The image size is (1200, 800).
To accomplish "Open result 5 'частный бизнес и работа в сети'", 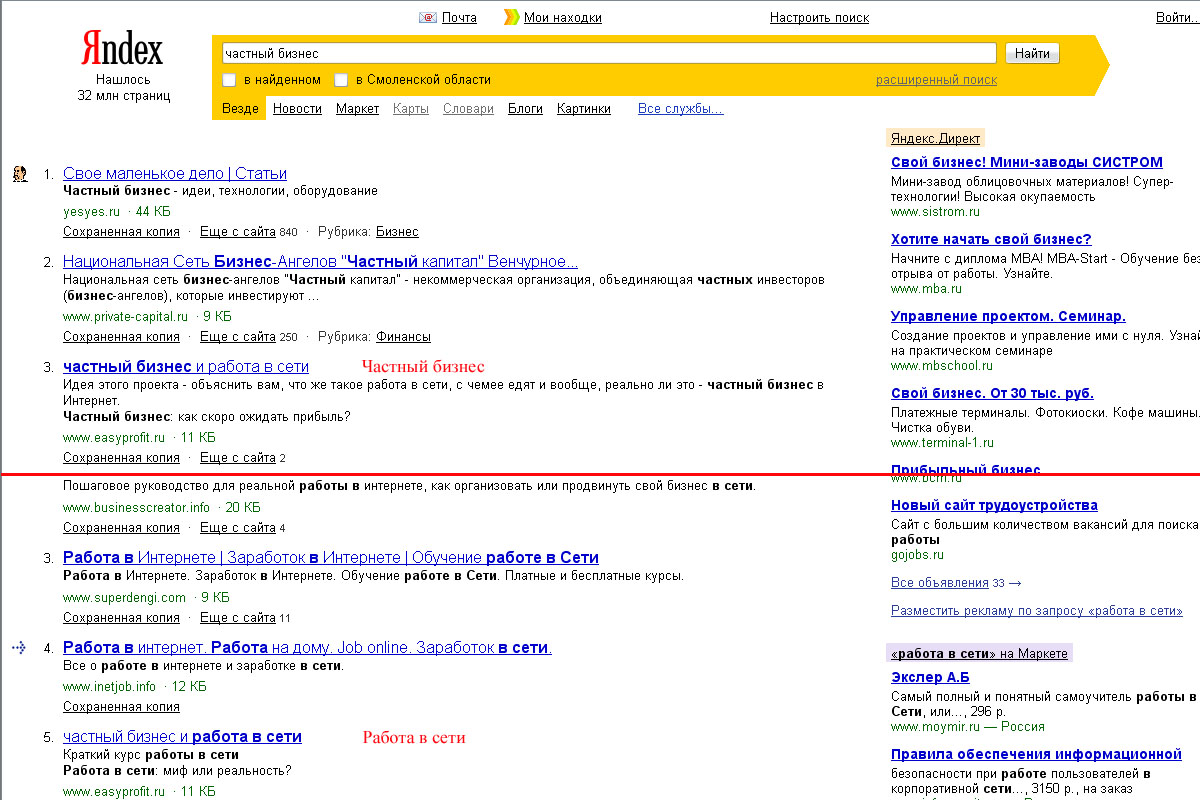I will 182,736.
